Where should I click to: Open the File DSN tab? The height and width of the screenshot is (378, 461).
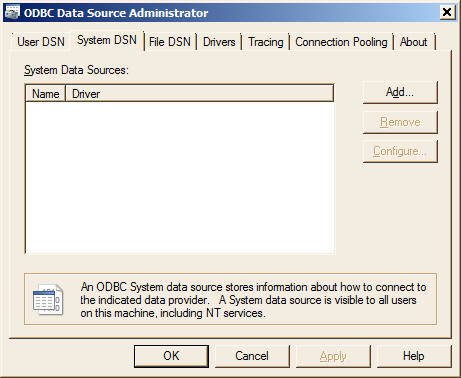point(170,42)
